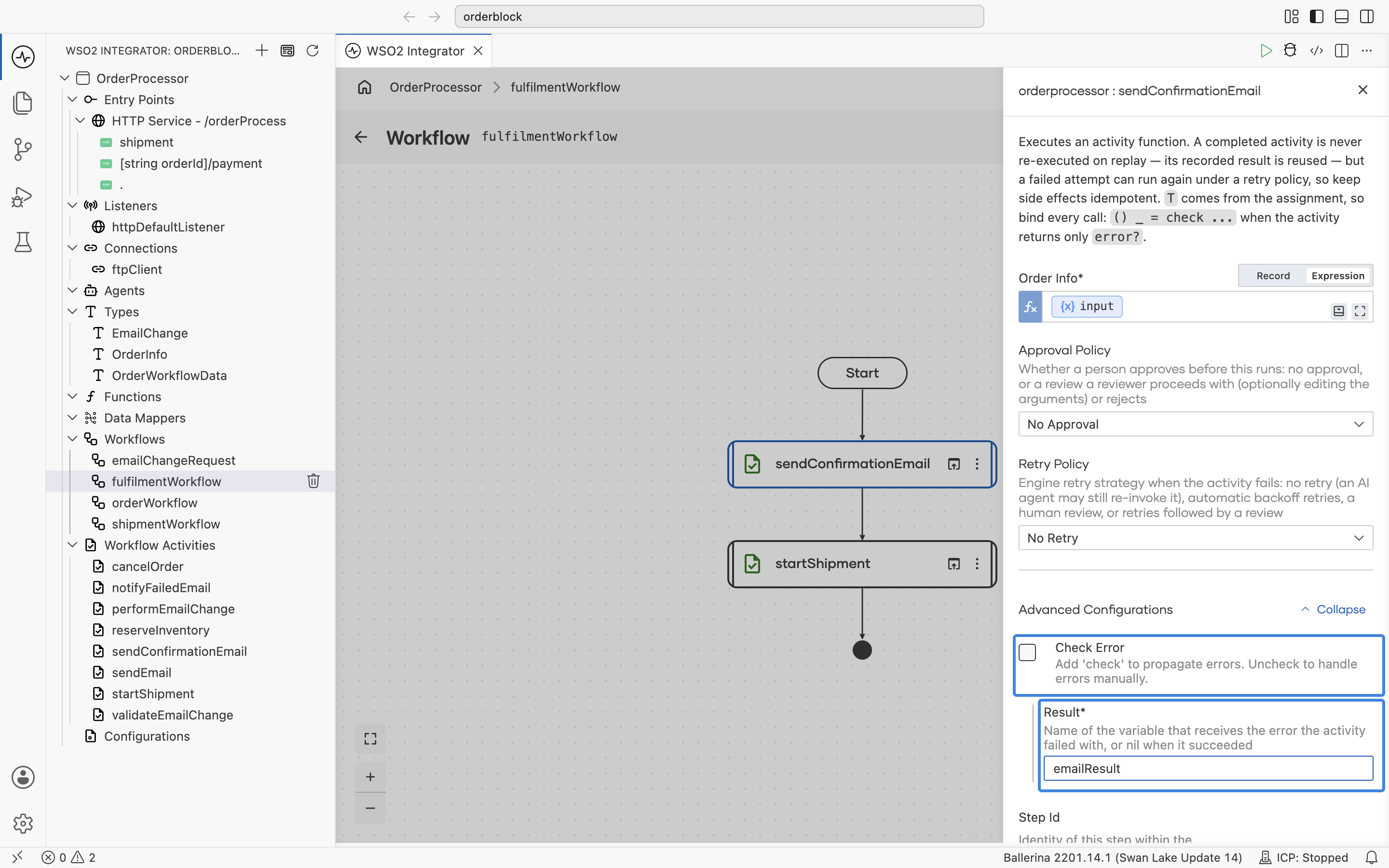The height and width of the screenshot is (868, 1389).
Task: Open the Explorer files icon in activity bar
Action: (x=23, y=103)
